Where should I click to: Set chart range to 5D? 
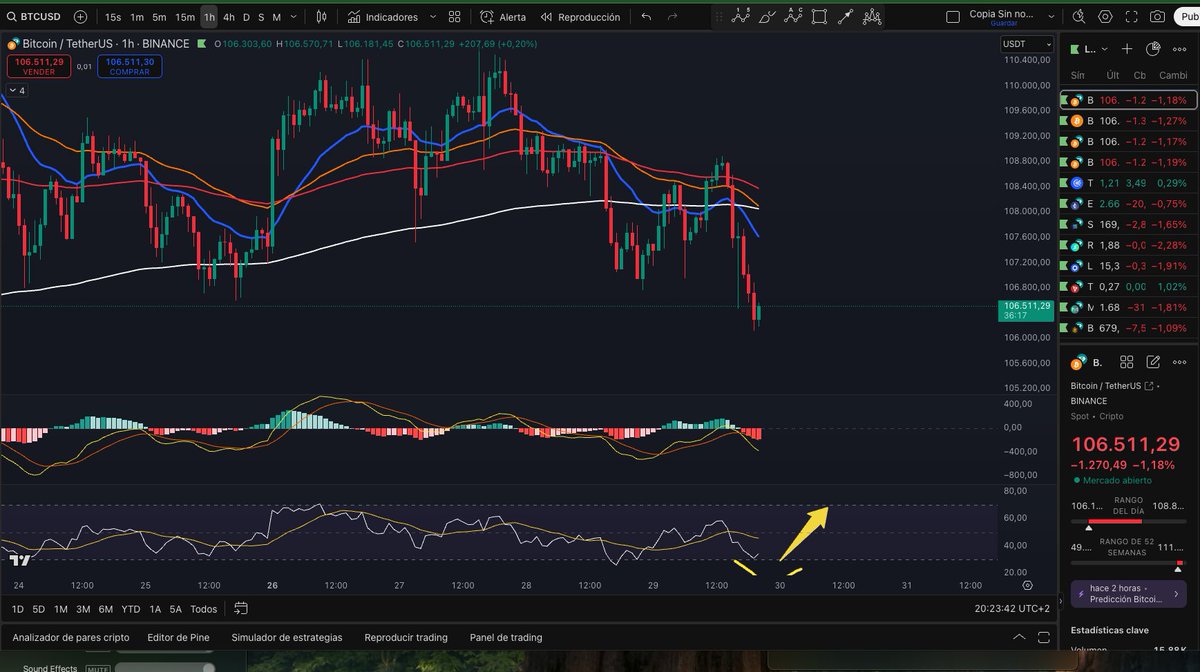pyautogui.click(x=39, y=609)
